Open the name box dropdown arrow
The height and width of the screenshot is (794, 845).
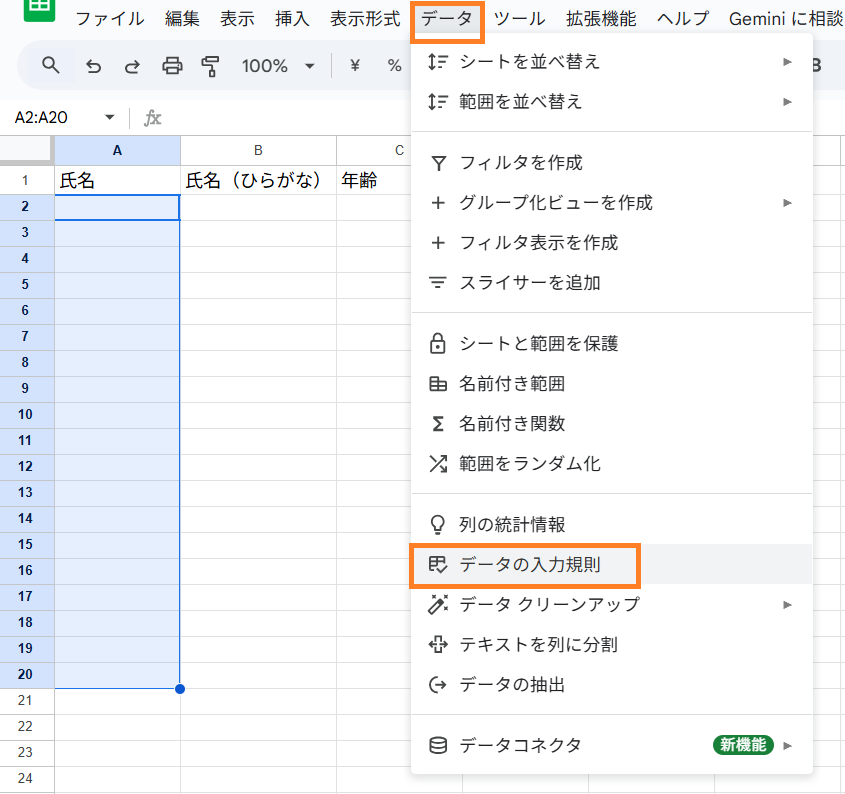[x=109, y=118]
